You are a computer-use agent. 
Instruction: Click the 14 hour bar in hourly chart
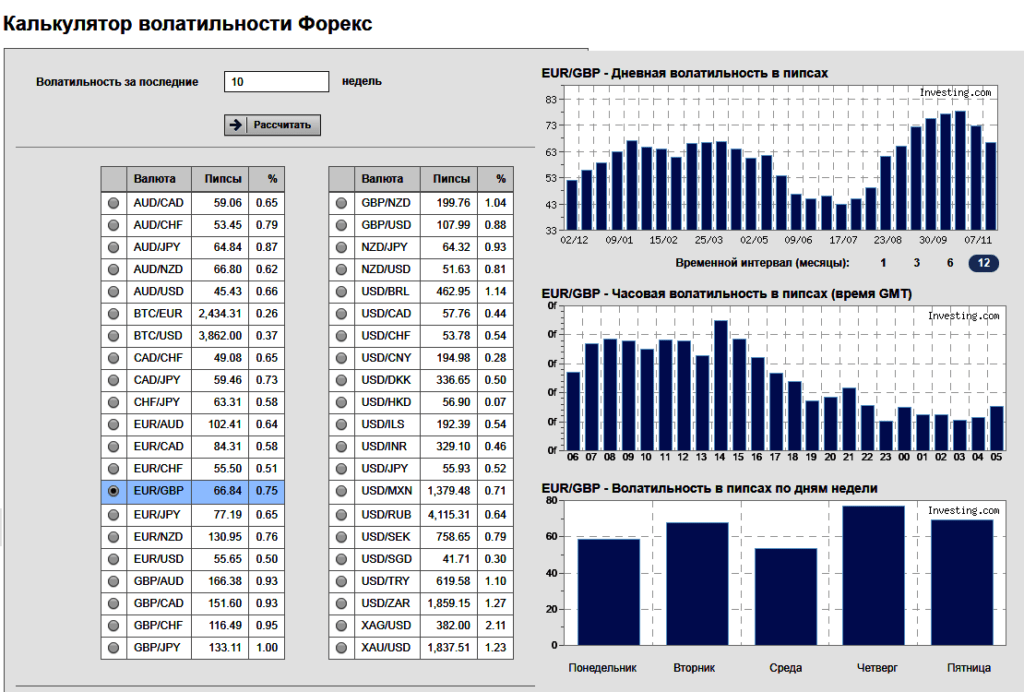pyautogui.click(x=720, y=385)
